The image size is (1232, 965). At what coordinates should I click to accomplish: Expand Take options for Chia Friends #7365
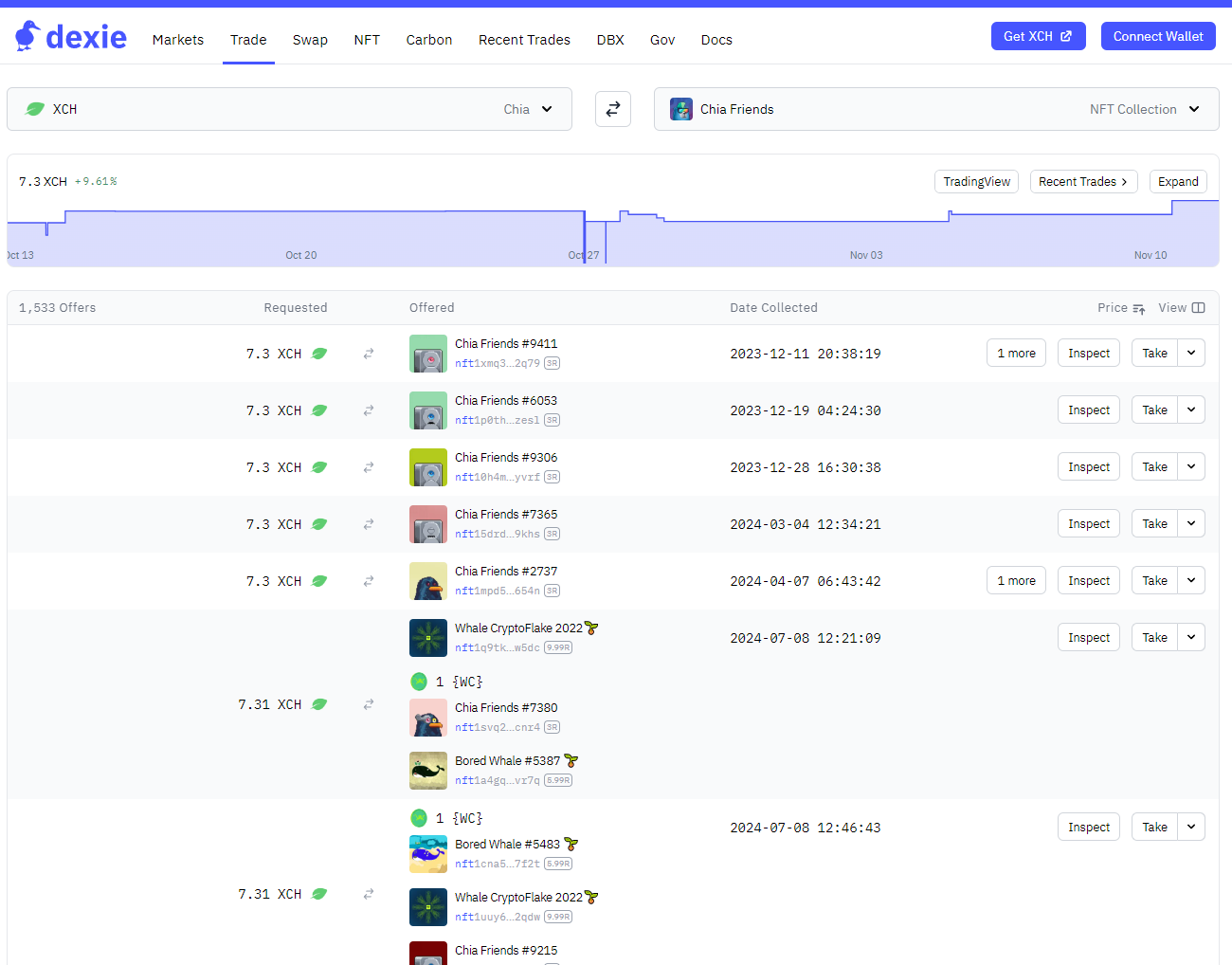[x=1191, y=523]
